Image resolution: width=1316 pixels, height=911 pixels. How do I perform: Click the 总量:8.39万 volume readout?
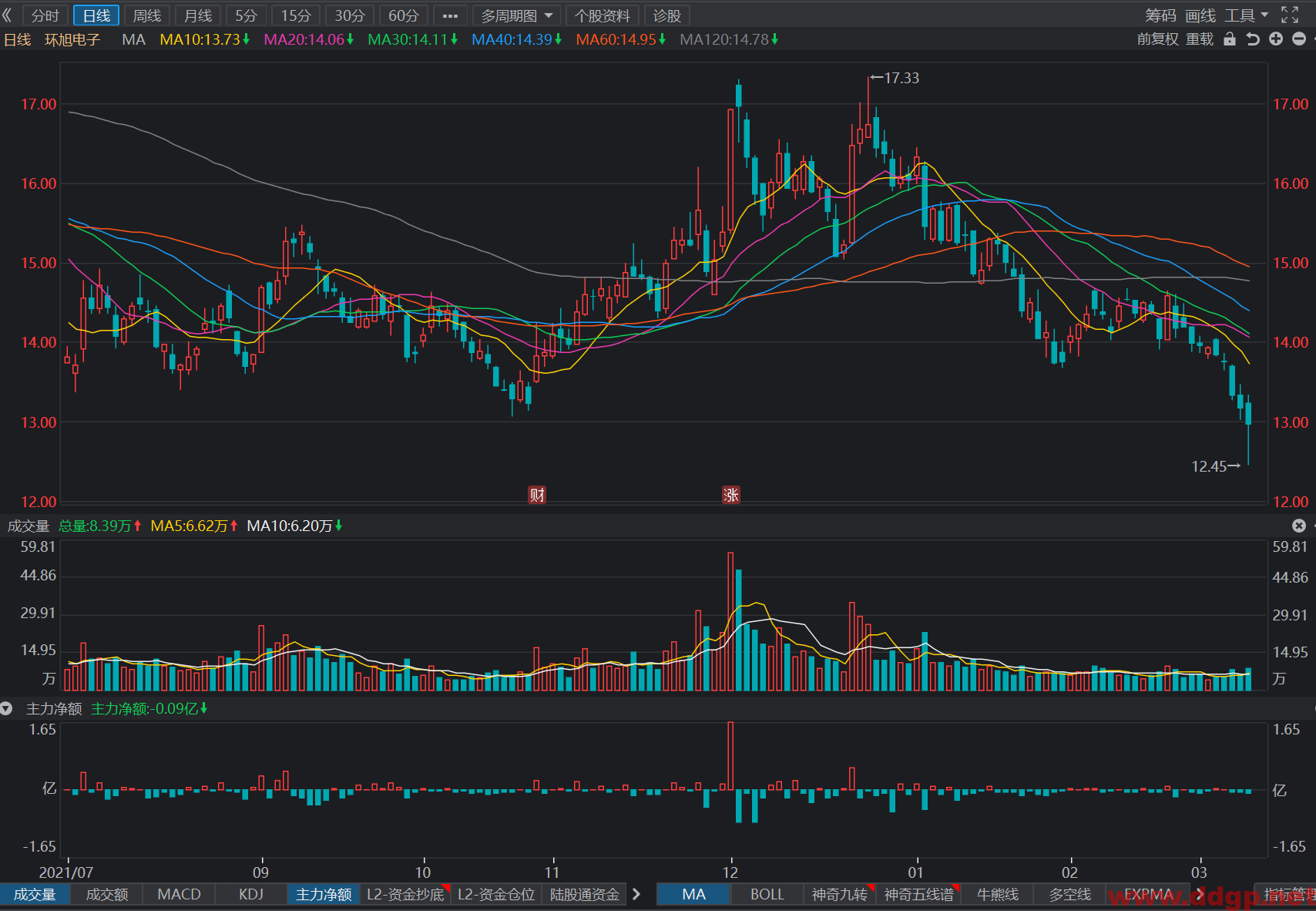point(100,526)
